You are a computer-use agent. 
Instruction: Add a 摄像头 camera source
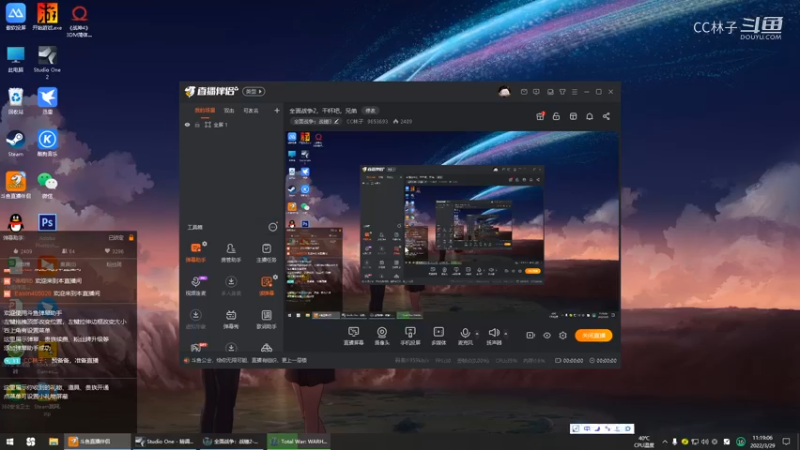tap(382, 336)
